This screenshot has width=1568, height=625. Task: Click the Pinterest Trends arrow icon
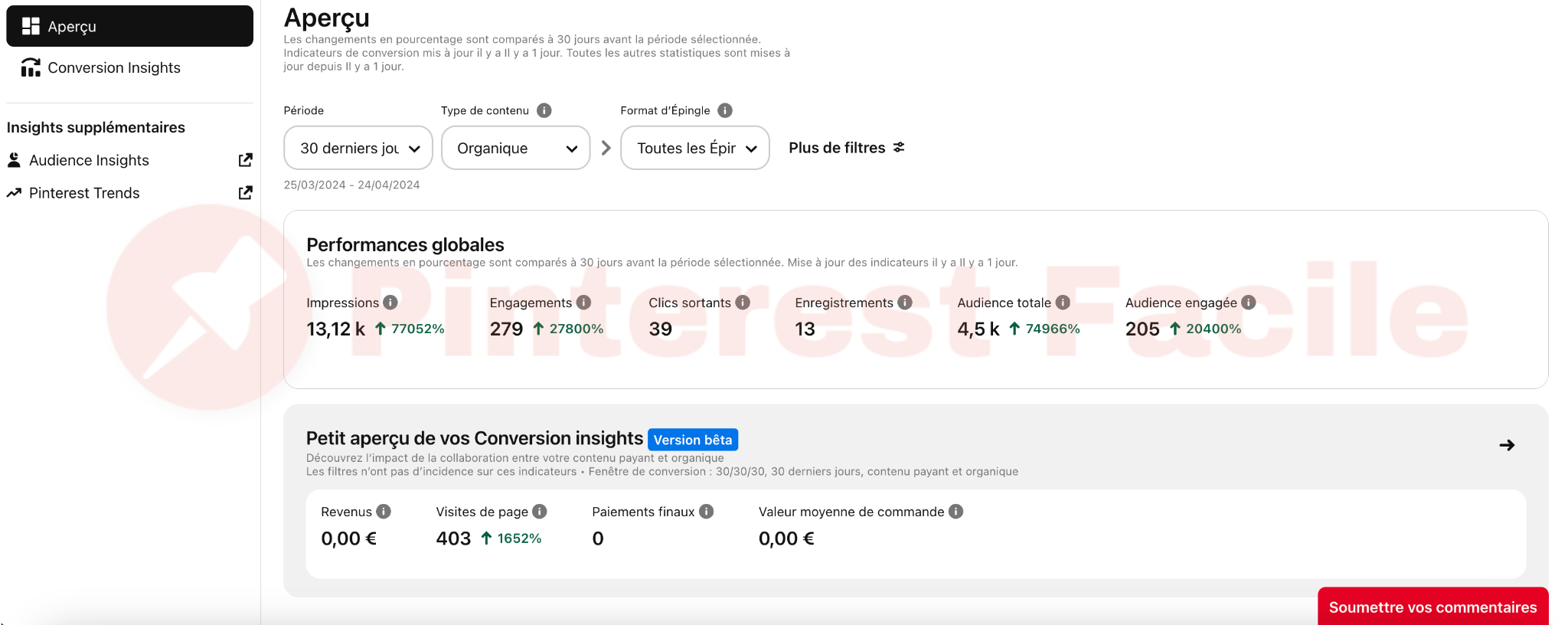click(14, 193)
